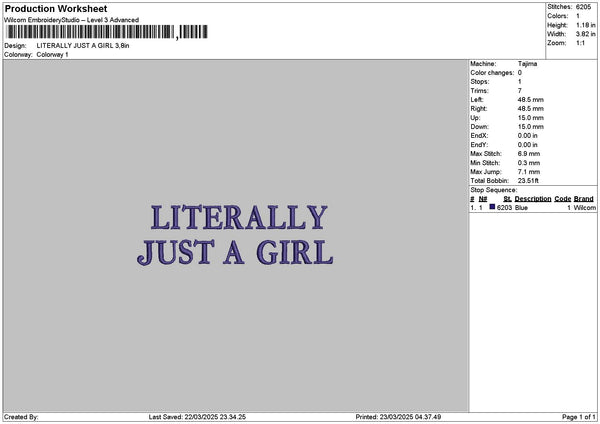Click the barcode at the top
600x424 pixels.
coord(107,32)
